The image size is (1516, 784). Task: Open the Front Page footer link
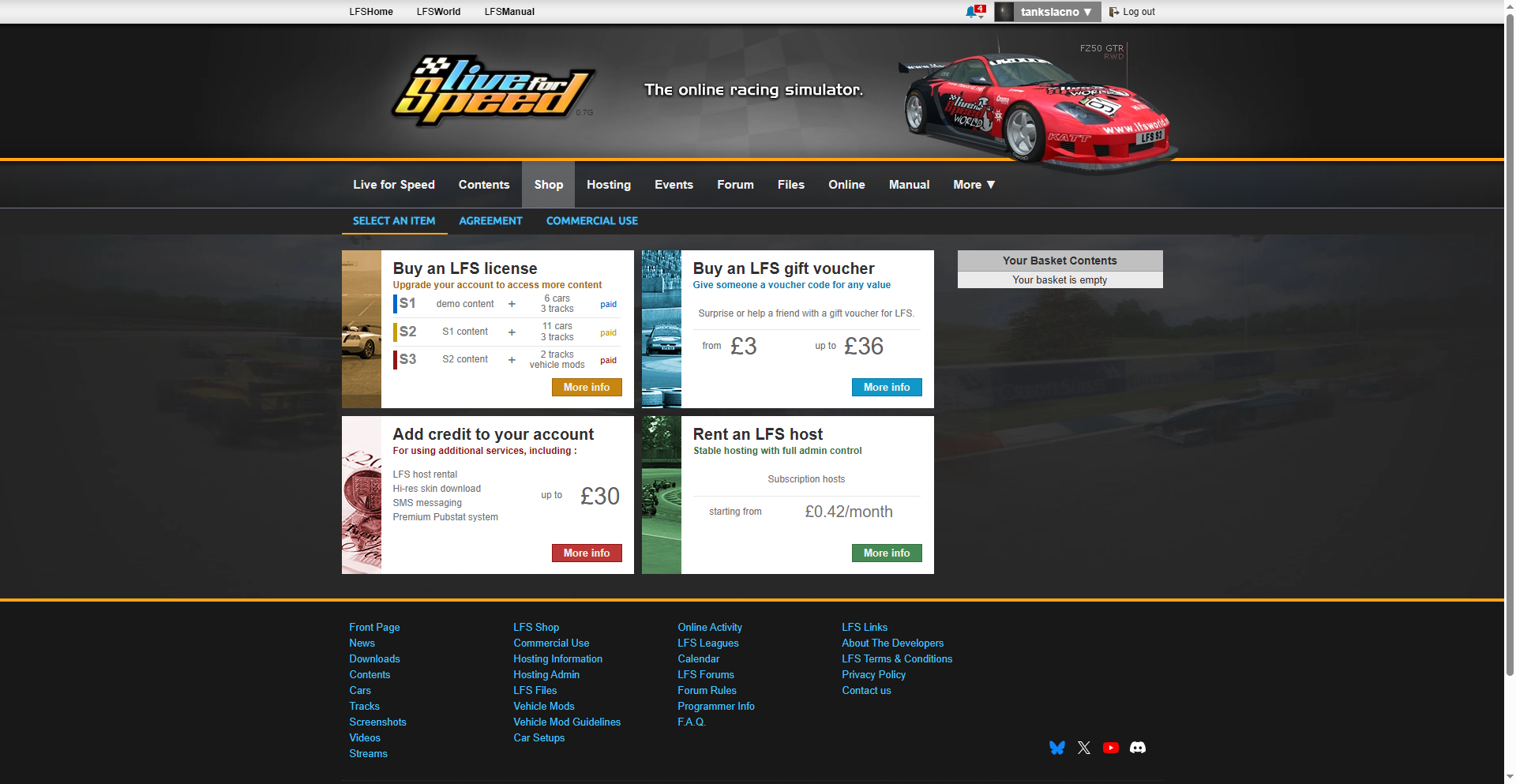[374, 628]
